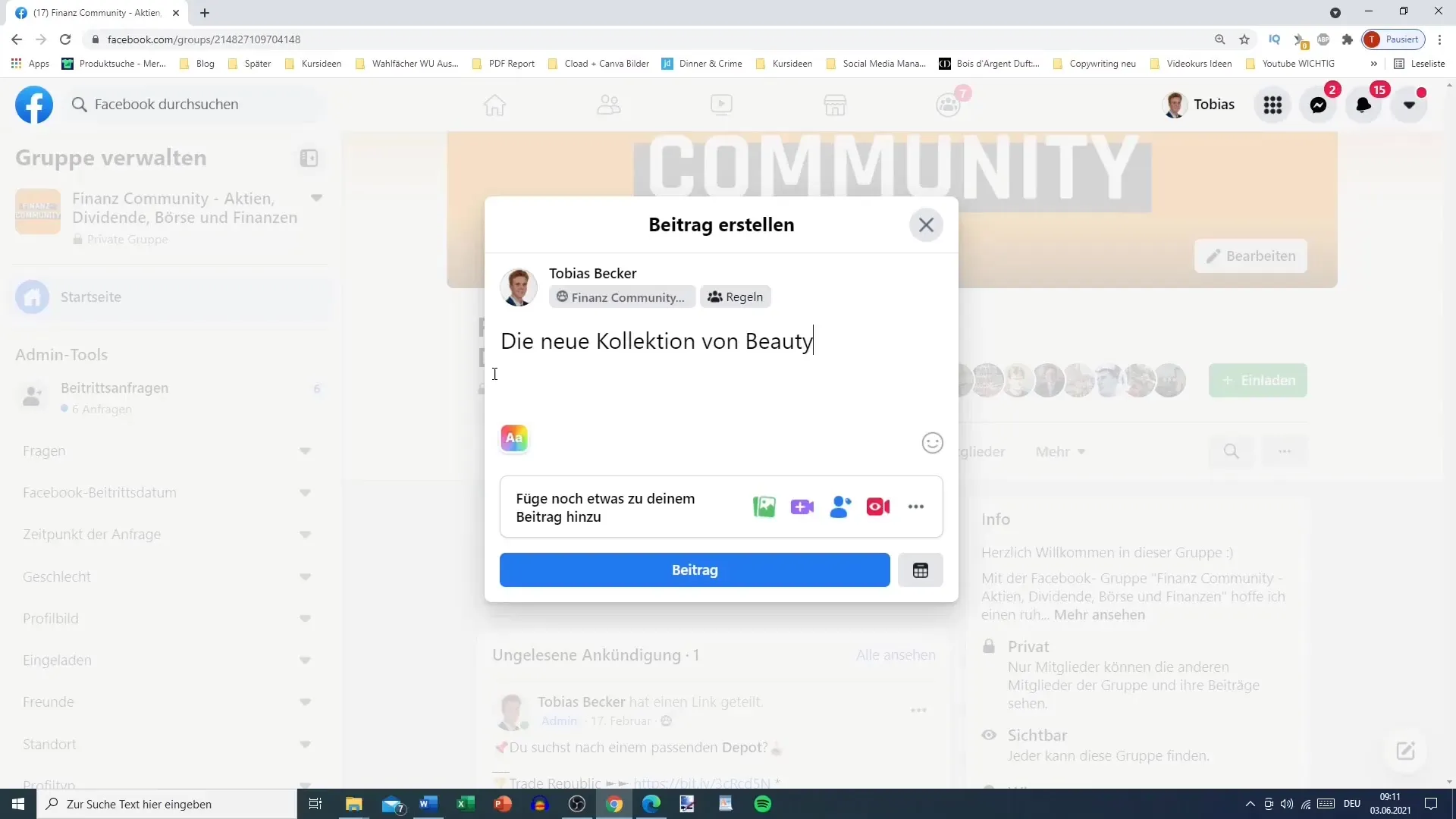
Task: Tag people with the blue person icon
Action: click(x=840, y=507)
